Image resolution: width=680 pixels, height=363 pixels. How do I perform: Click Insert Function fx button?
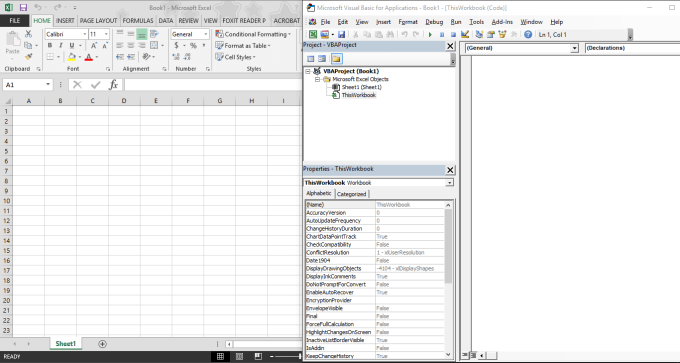click(113, 85)
